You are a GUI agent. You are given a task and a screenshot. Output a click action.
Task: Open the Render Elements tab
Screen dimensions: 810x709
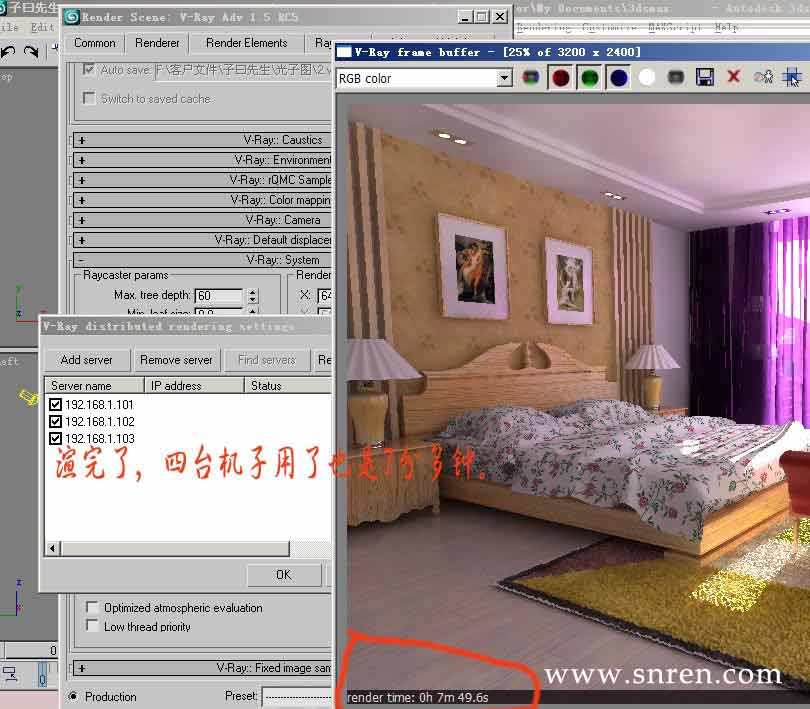pyautogui.click(x=246, y=43)
